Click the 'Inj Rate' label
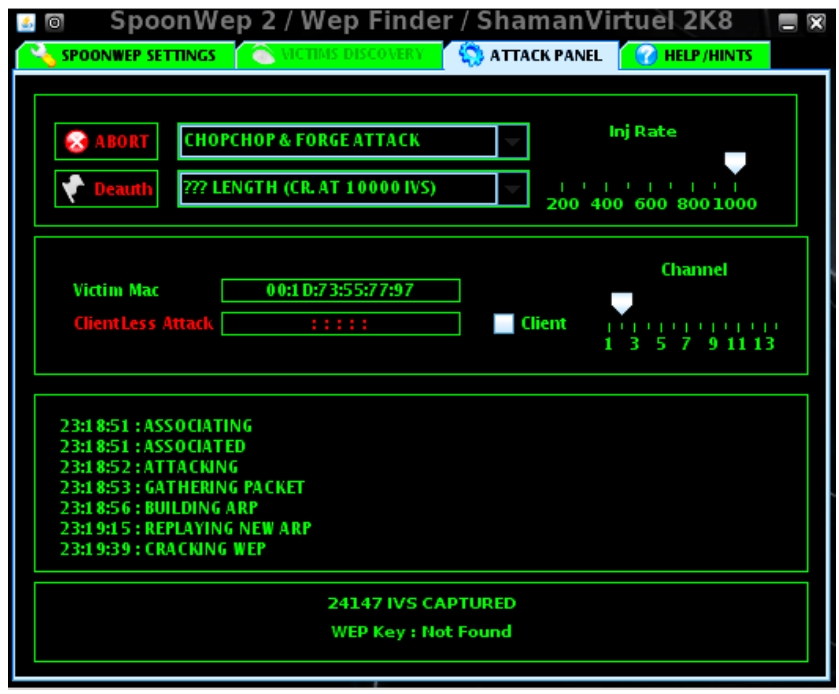 (643, 132)
